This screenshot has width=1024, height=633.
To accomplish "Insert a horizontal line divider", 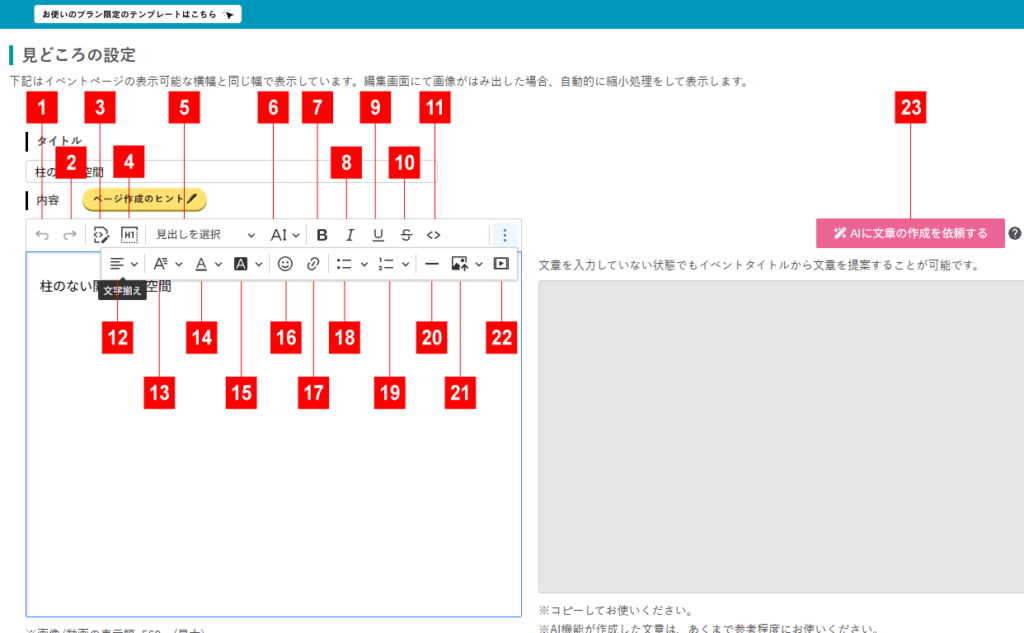I will click(x=432, y=265).
